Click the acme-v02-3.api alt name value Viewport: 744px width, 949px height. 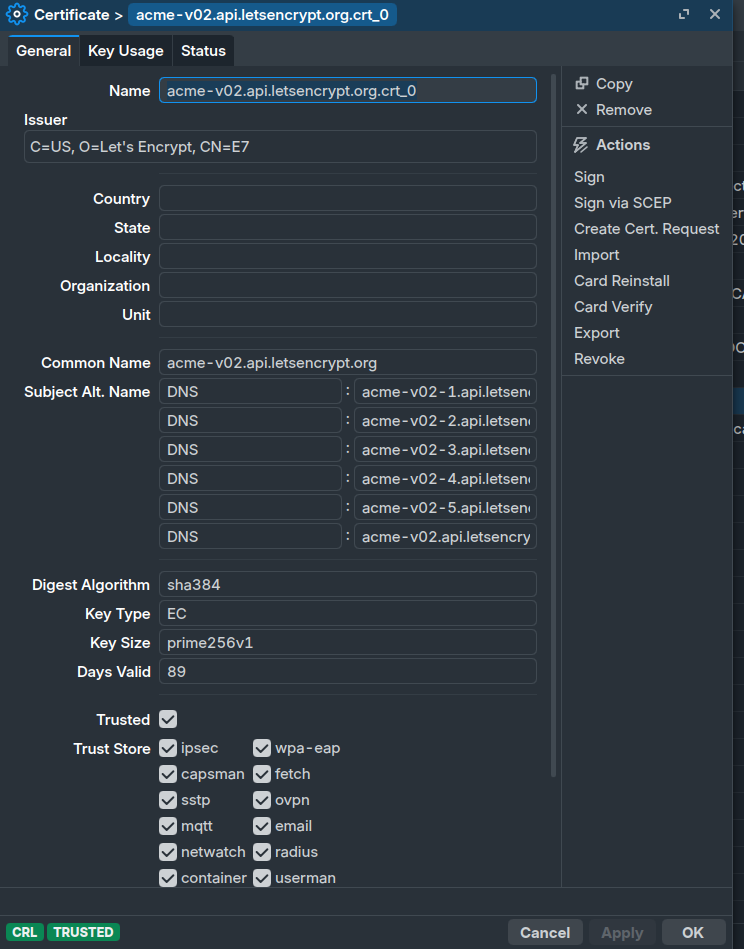(x=445, y=450)
